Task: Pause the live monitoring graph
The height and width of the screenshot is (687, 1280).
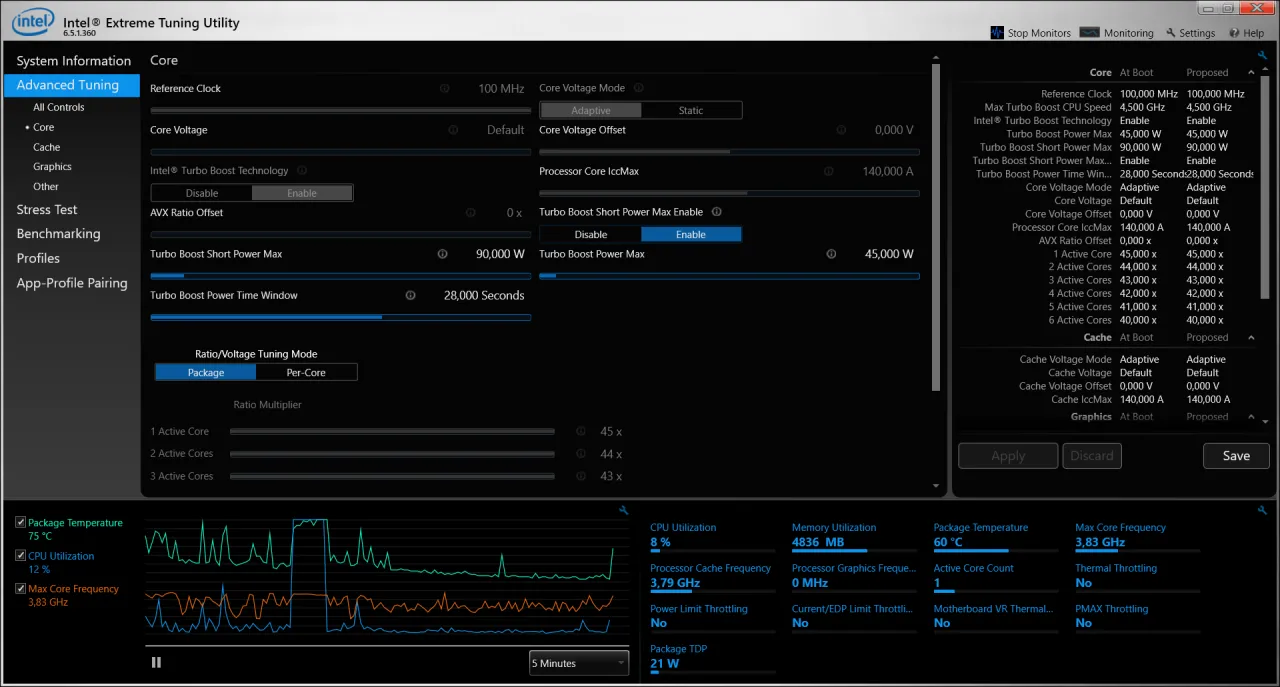Action: click(156, 662)
